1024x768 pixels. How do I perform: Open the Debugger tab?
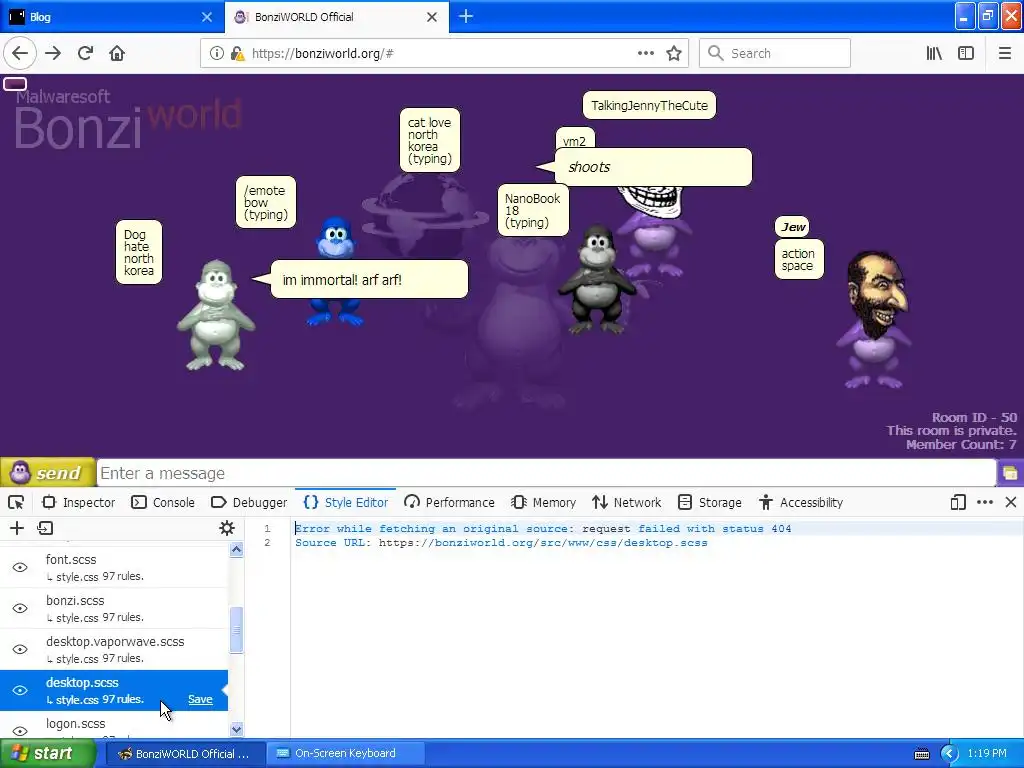click(249, 502)
